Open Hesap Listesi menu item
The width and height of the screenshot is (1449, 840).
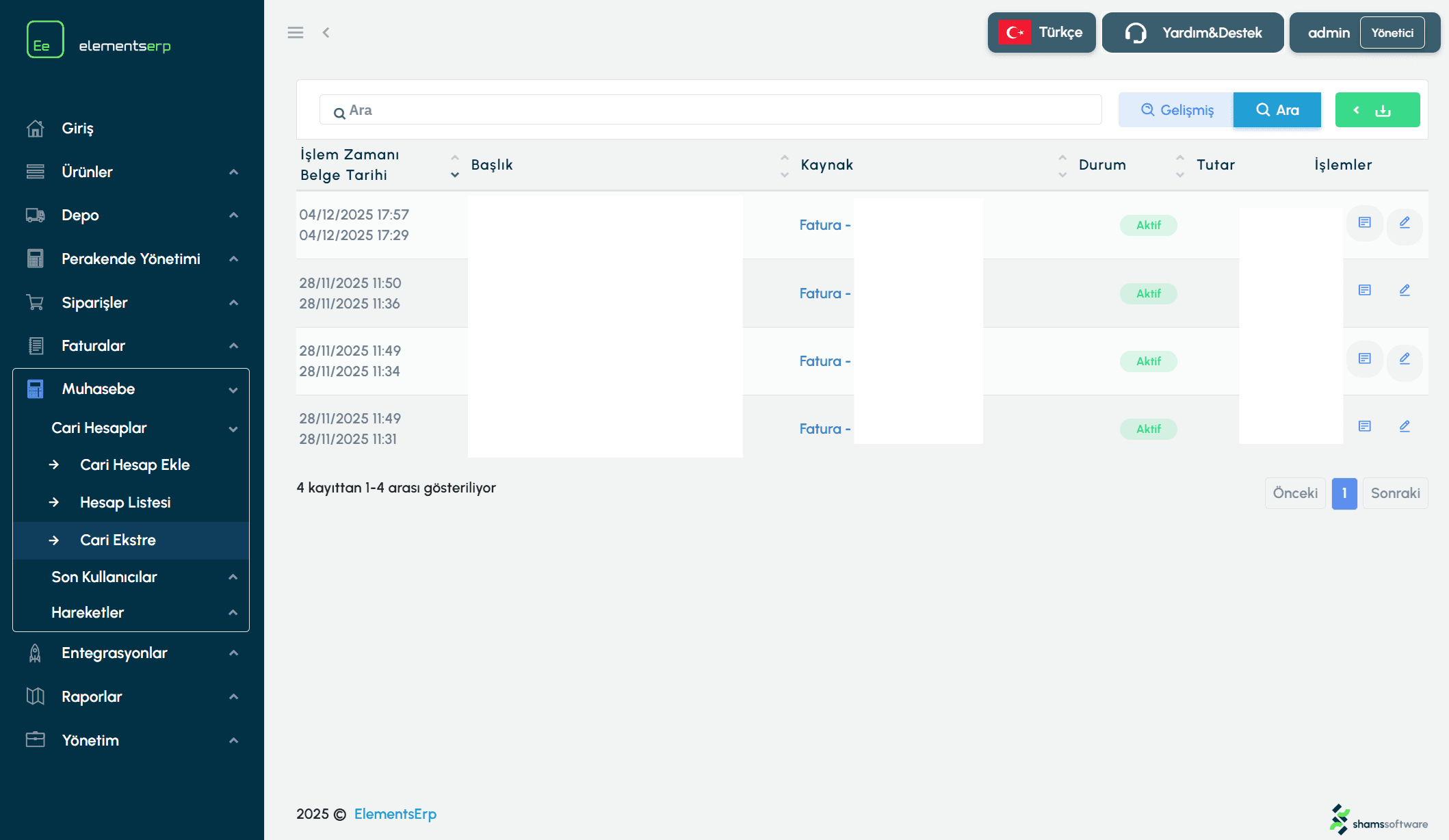point(125,503)
